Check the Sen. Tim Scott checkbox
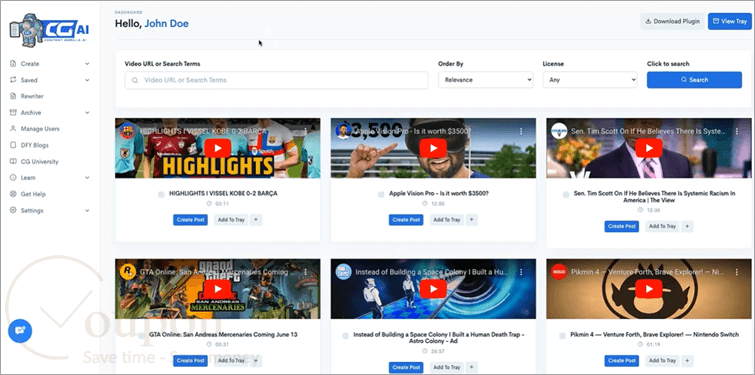 pyautogui.click(x=566, y=194)
